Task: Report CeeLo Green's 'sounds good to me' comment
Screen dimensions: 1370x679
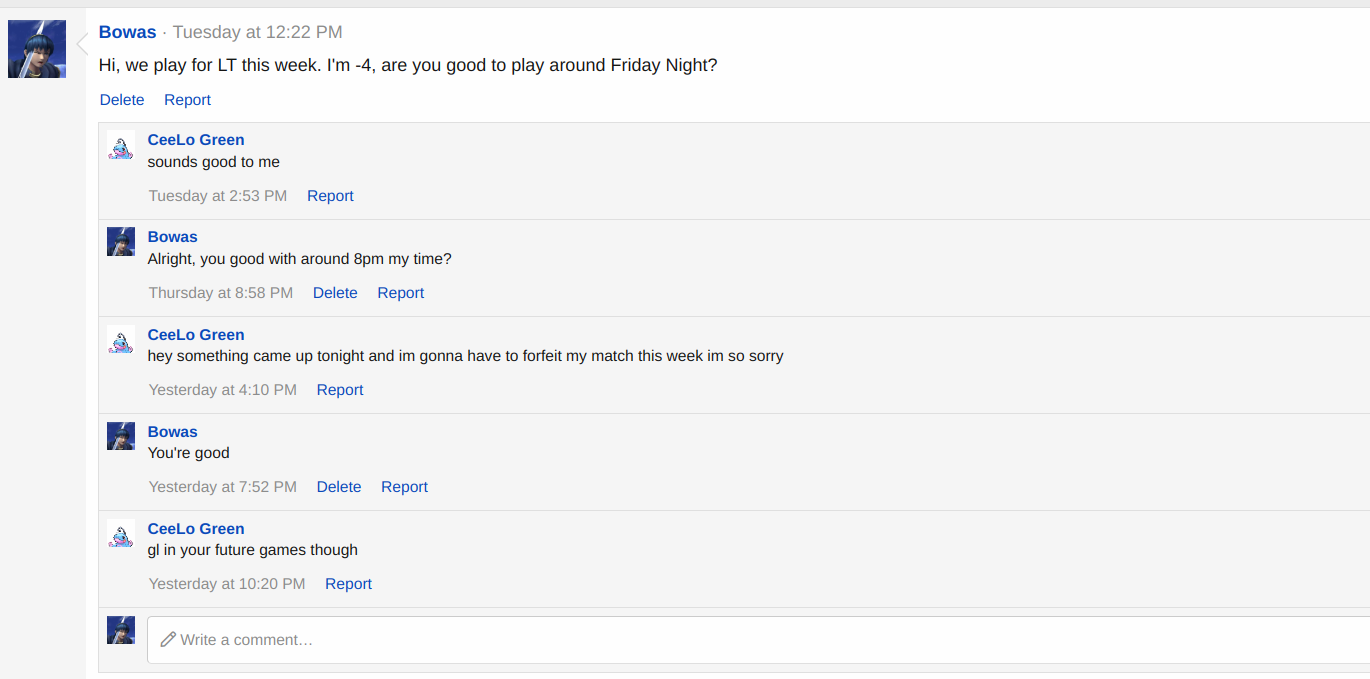Action: 330,196
